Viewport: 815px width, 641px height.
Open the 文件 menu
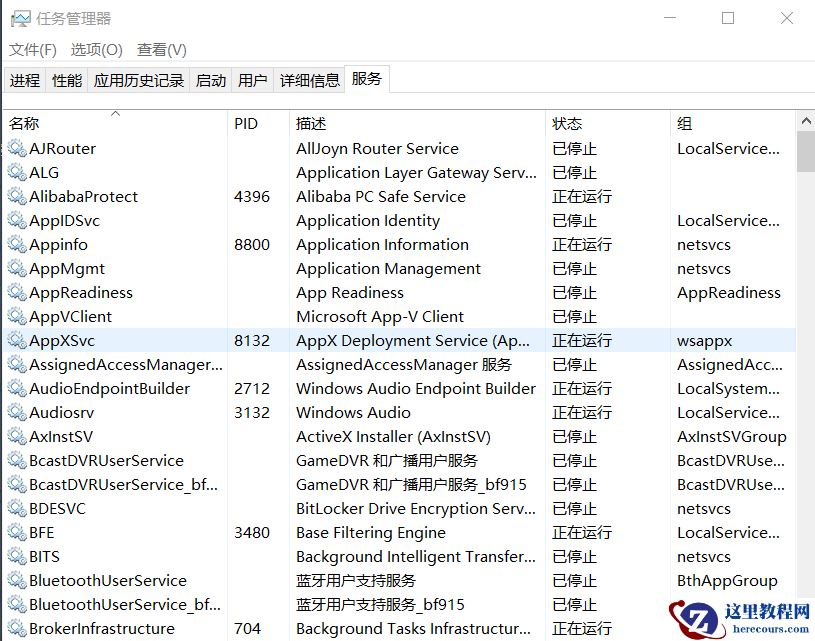coord(32,49)
